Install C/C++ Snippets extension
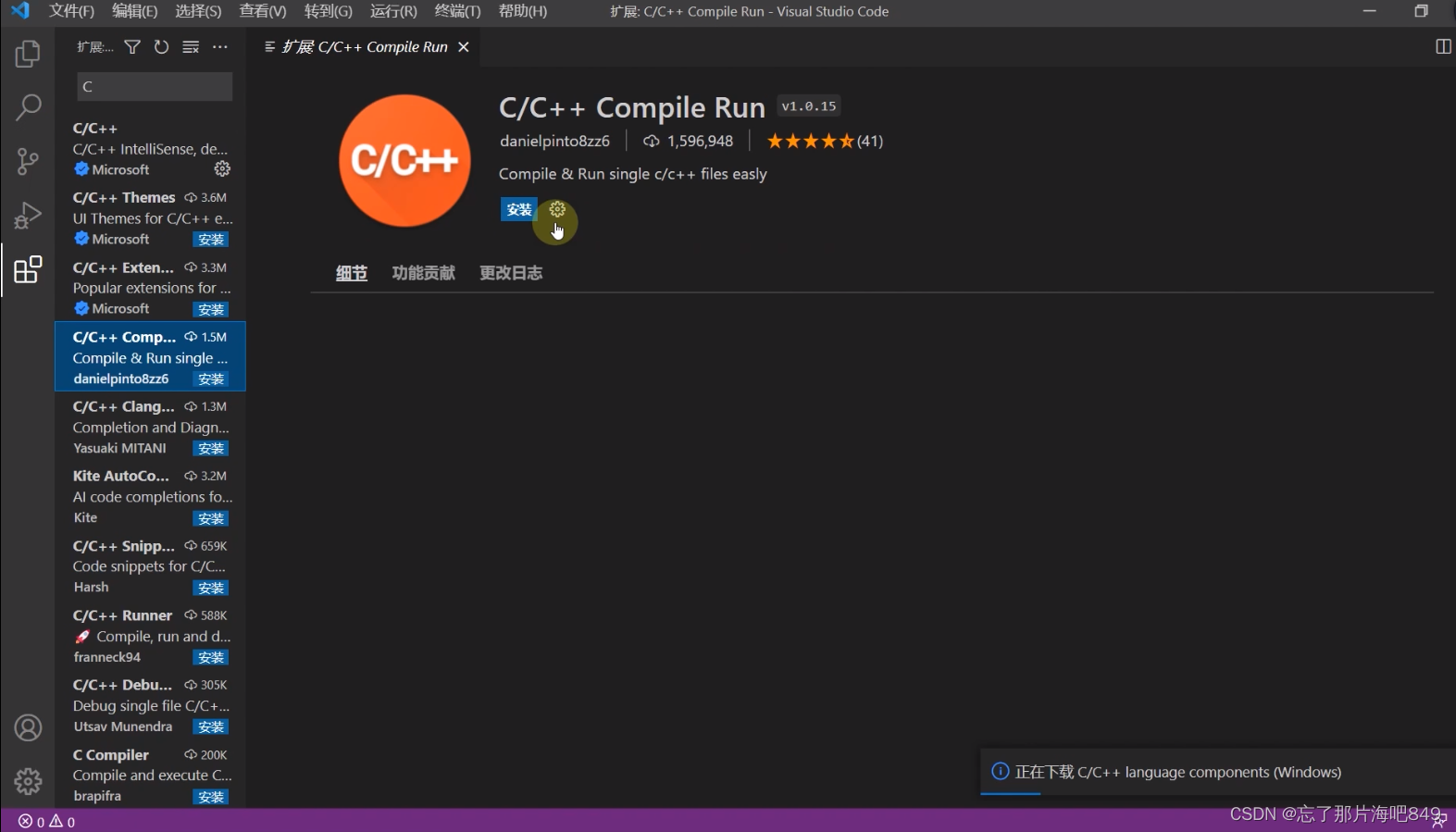 point(211,589)
